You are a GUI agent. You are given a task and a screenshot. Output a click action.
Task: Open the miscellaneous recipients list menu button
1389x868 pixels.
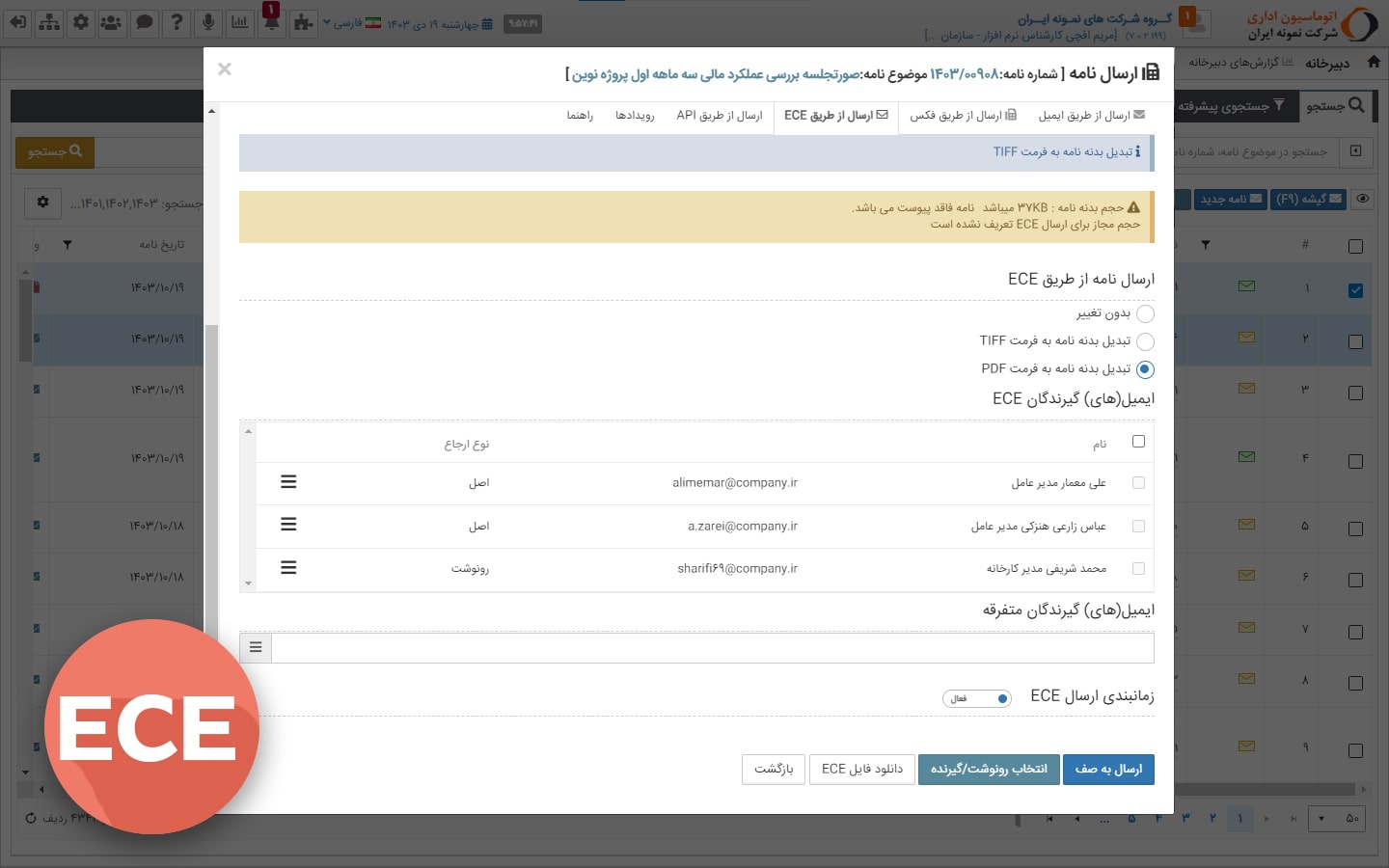coord(256,647)
